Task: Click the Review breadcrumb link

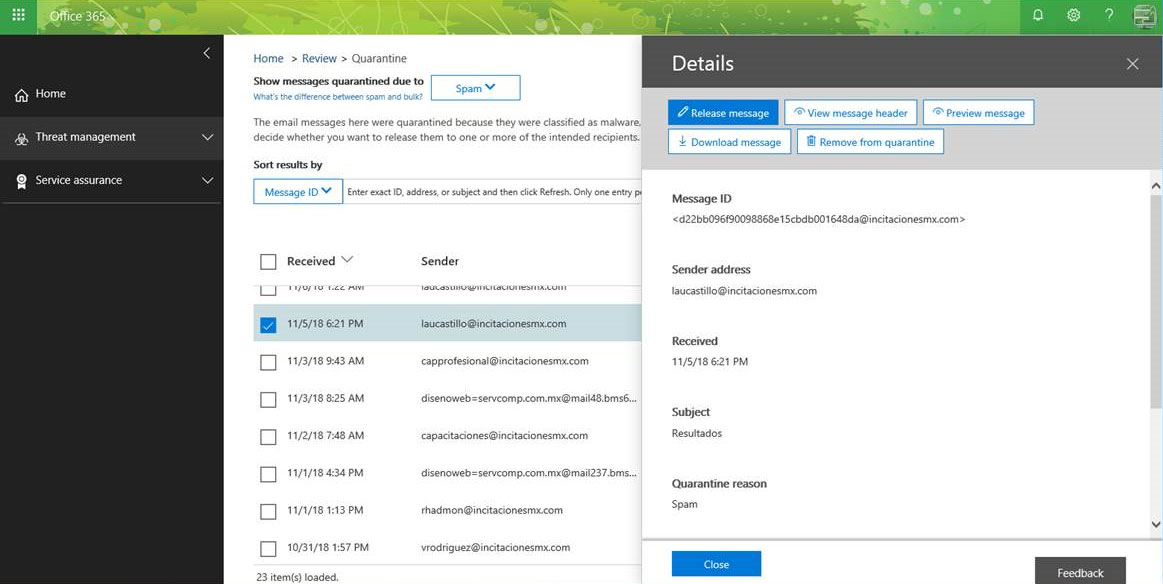Action: tap(319, 59)
